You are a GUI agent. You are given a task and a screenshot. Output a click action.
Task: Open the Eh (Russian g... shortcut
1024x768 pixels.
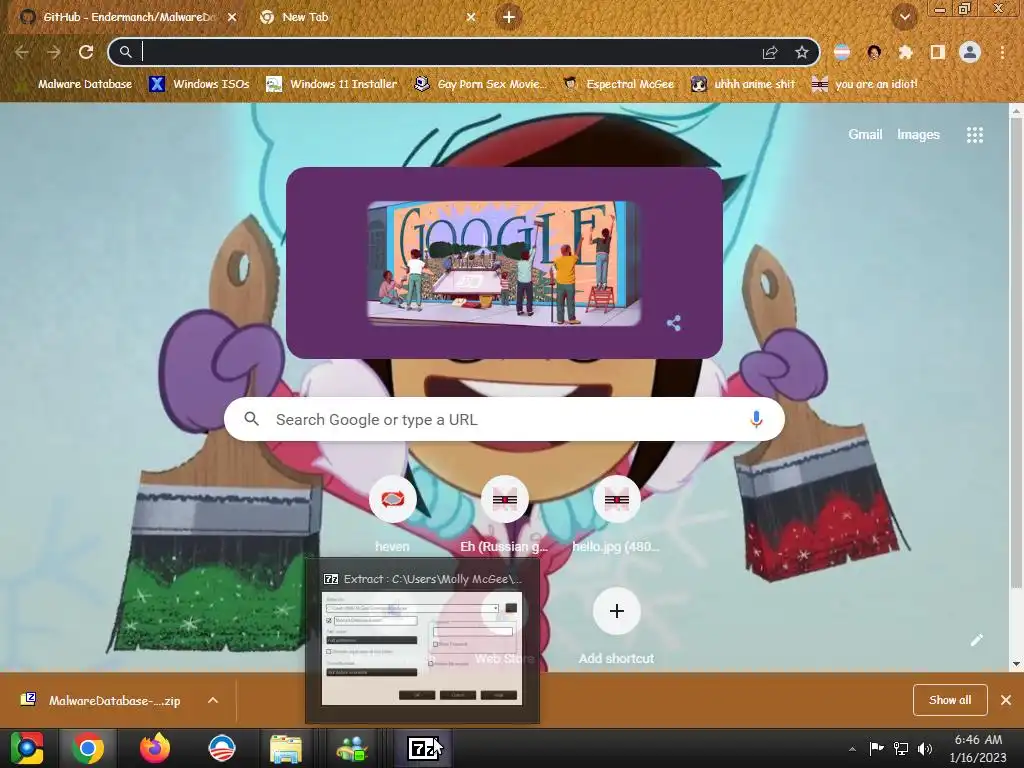(x=504, y=515)
